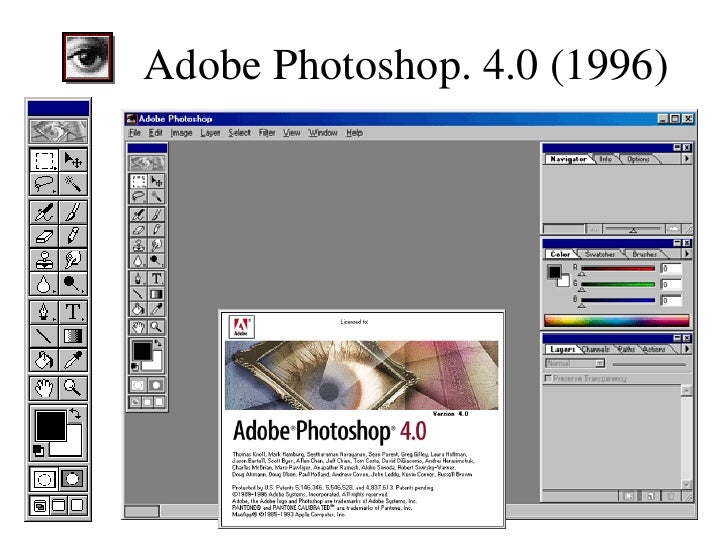
Task: Switch to the Info tab
Action: pos(605,159)
